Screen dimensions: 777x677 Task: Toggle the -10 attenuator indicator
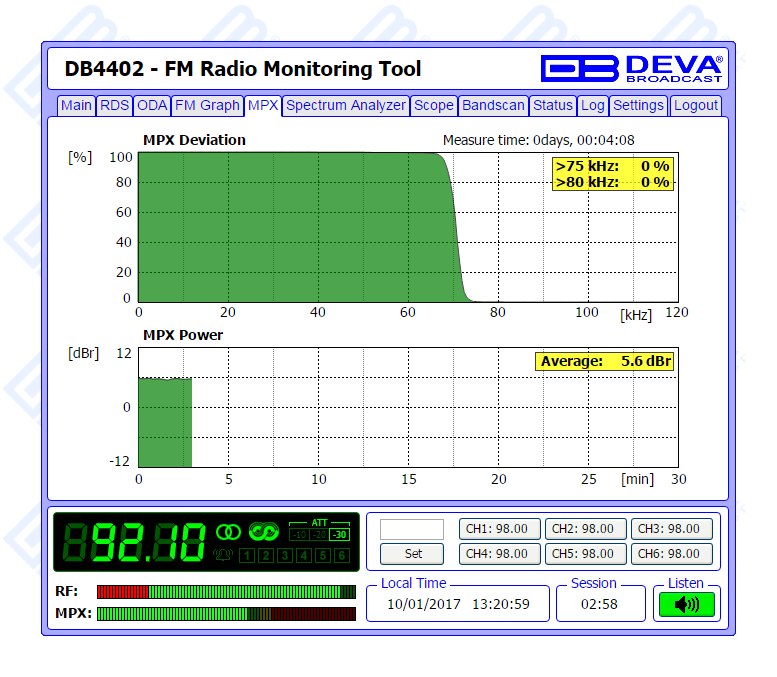[x=299, y=535]
